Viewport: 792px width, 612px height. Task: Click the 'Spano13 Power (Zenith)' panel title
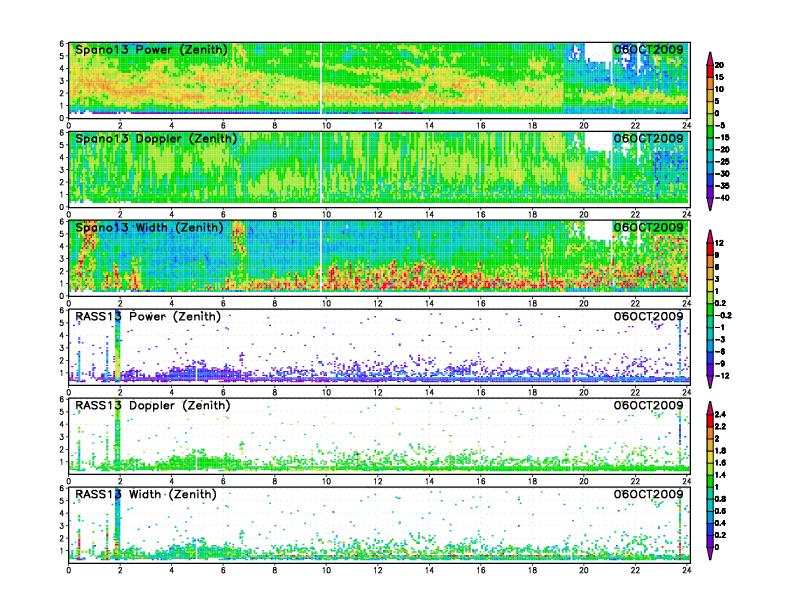click(151, 50)
